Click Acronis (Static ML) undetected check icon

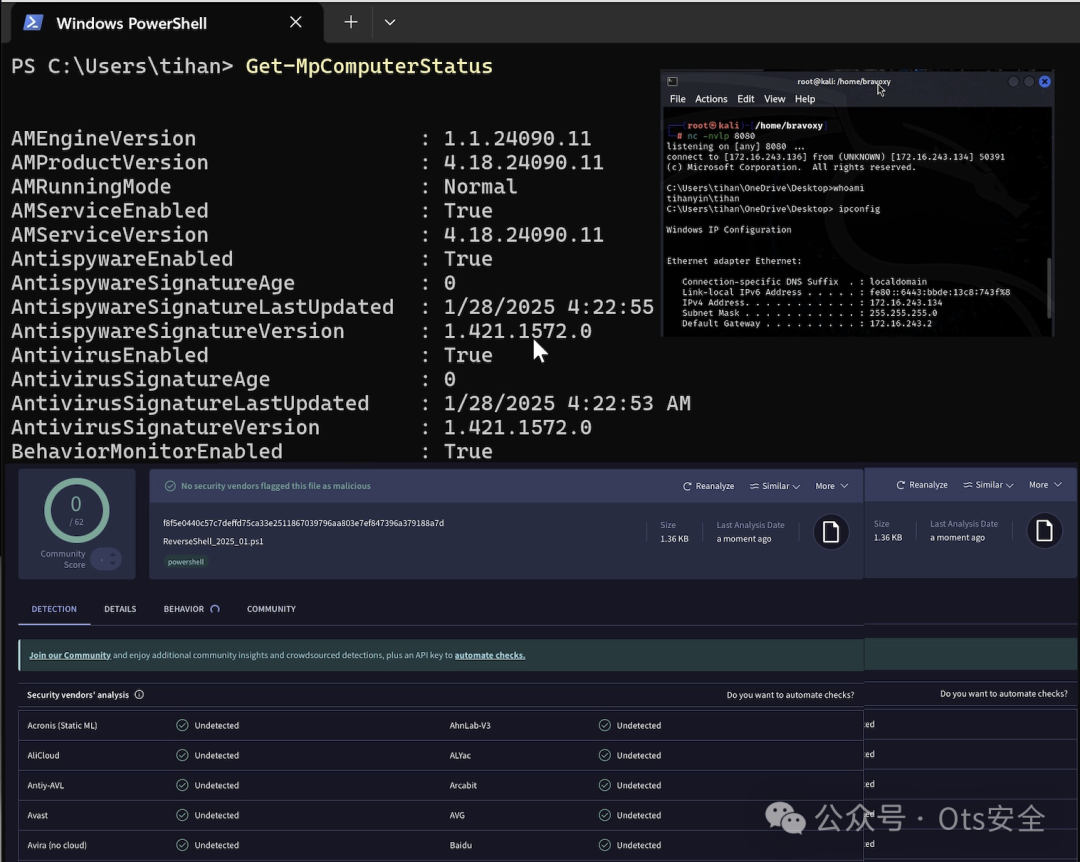pyautogui.click(x=182, y=725)
